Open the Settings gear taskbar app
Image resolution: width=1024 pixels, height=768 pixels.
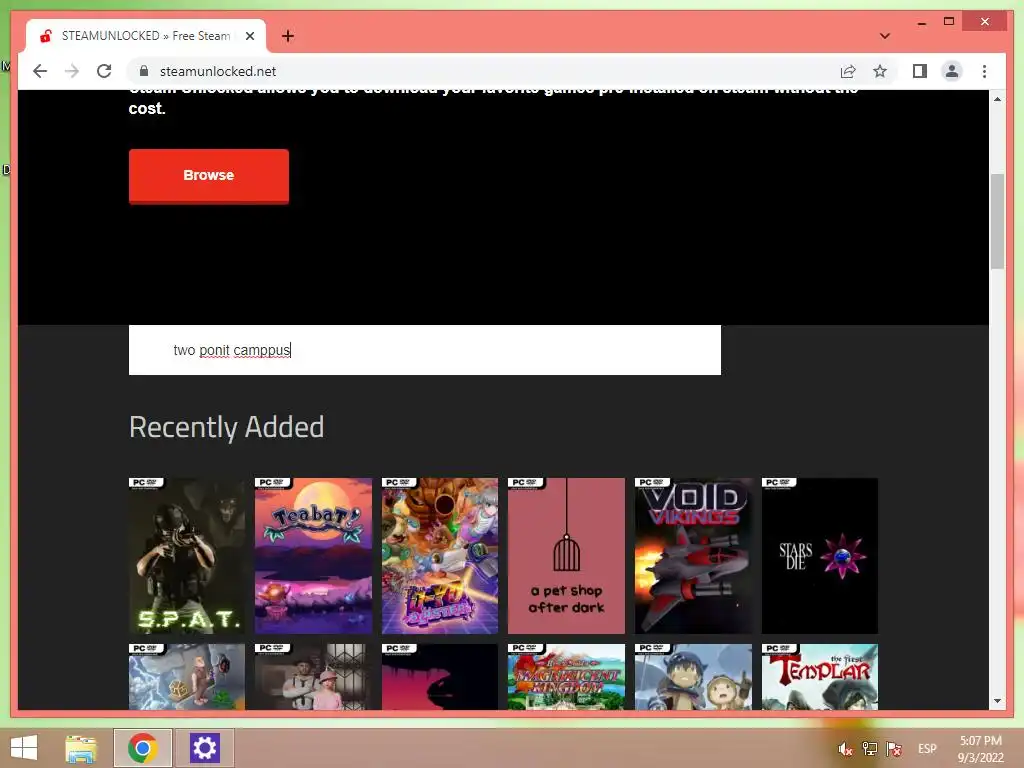tap(204, 748)
